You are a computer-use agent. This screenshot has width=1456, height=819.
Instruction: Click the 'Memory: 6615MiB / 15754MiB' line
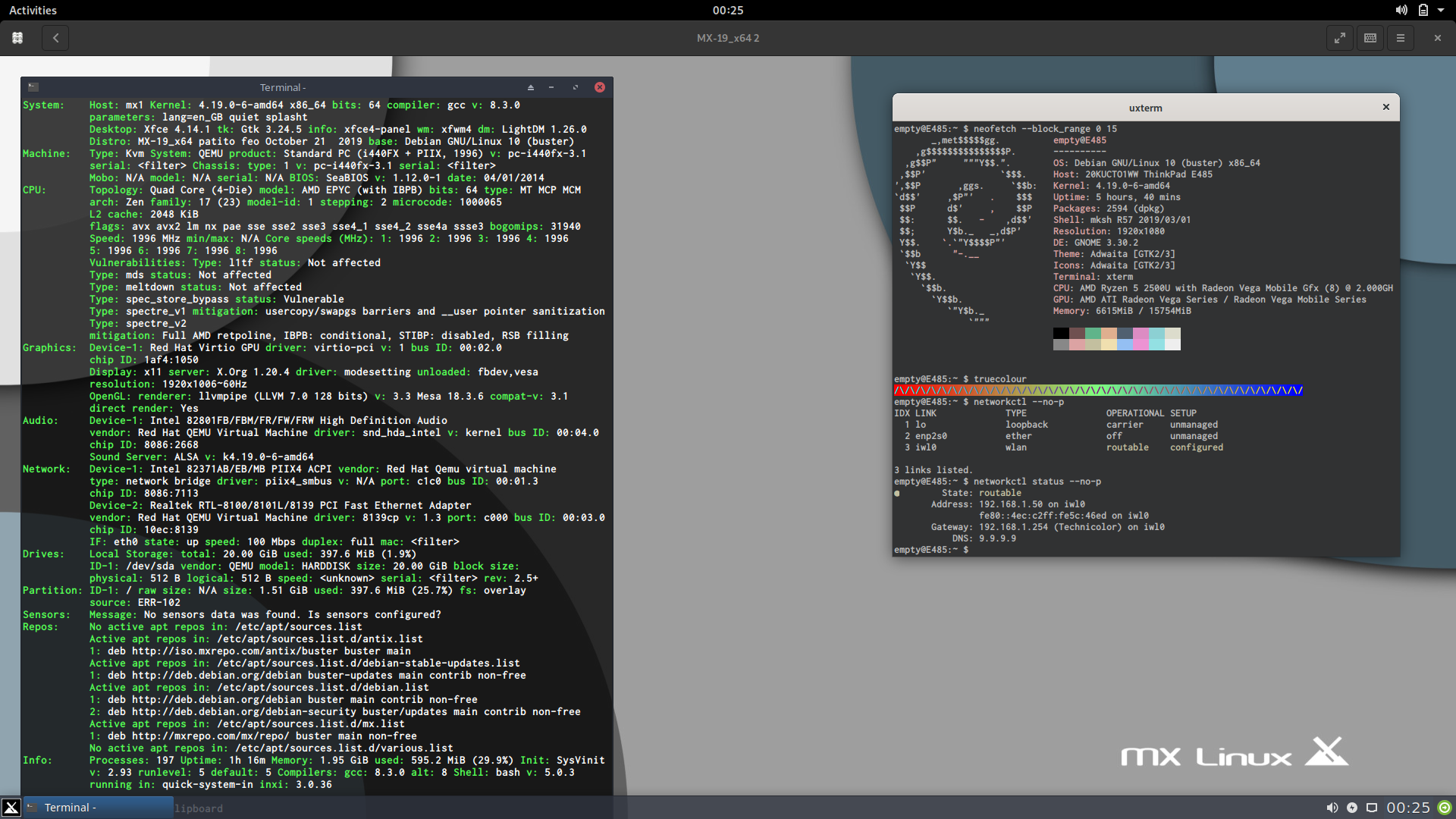tap(1122, 311)
